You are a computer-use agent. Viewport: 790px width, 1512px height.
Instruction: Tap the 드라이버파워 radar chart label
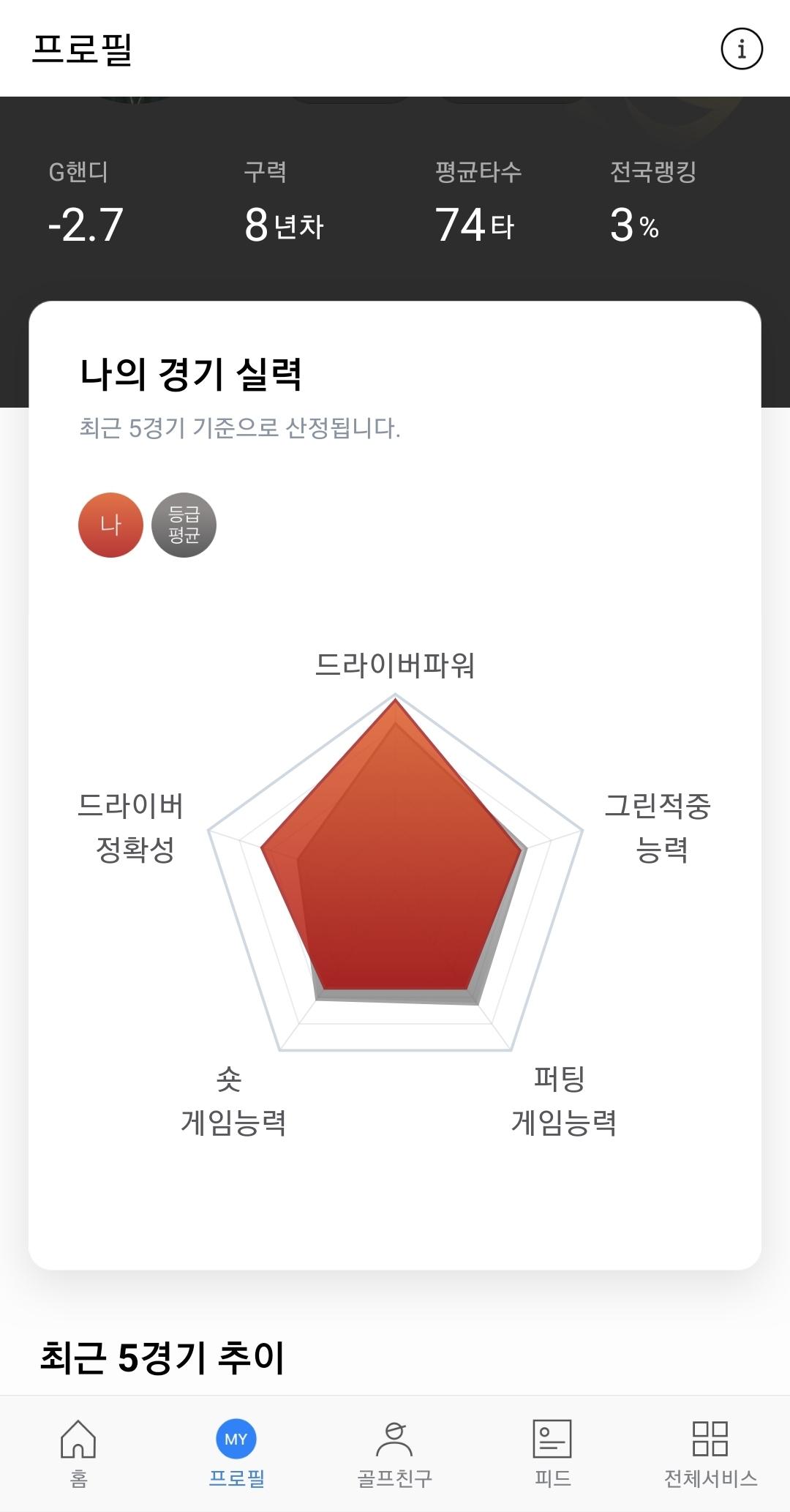tap(395, 665)
